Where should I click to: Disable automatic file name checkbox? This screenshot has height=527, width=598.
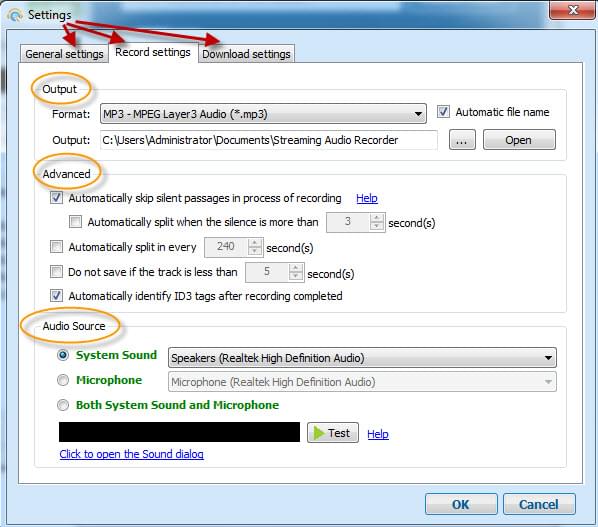[443, 112]
